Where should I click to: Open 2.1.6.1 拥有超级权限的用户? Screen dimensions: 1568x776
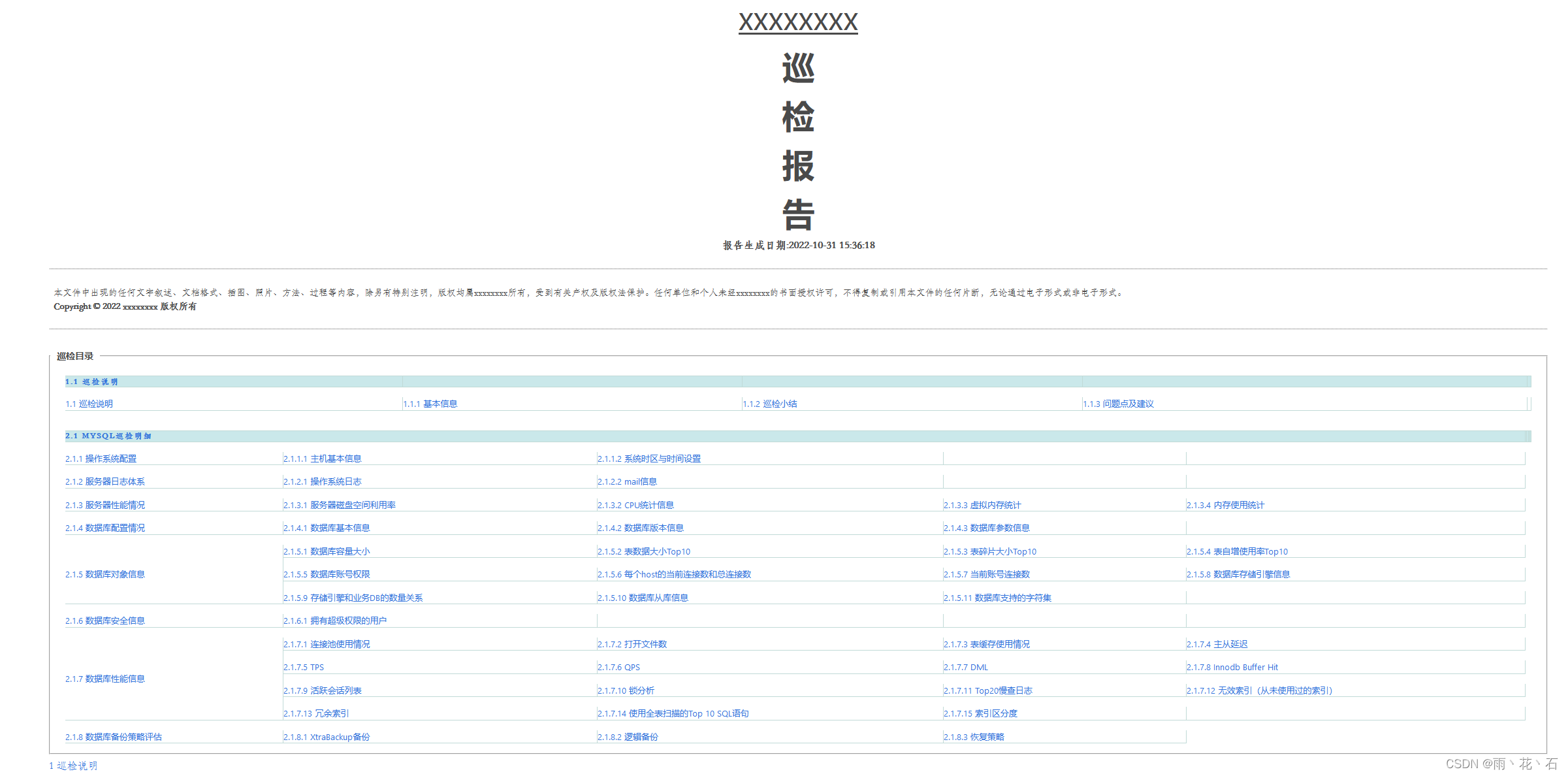click(x=335, y=621)
